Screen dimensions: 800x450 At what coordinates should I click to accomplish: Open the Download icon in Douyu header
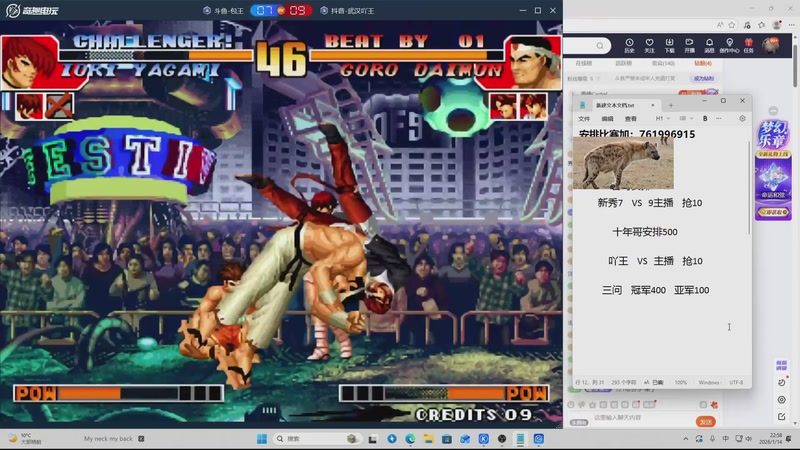pyautogui.click(x=669, y=45)
